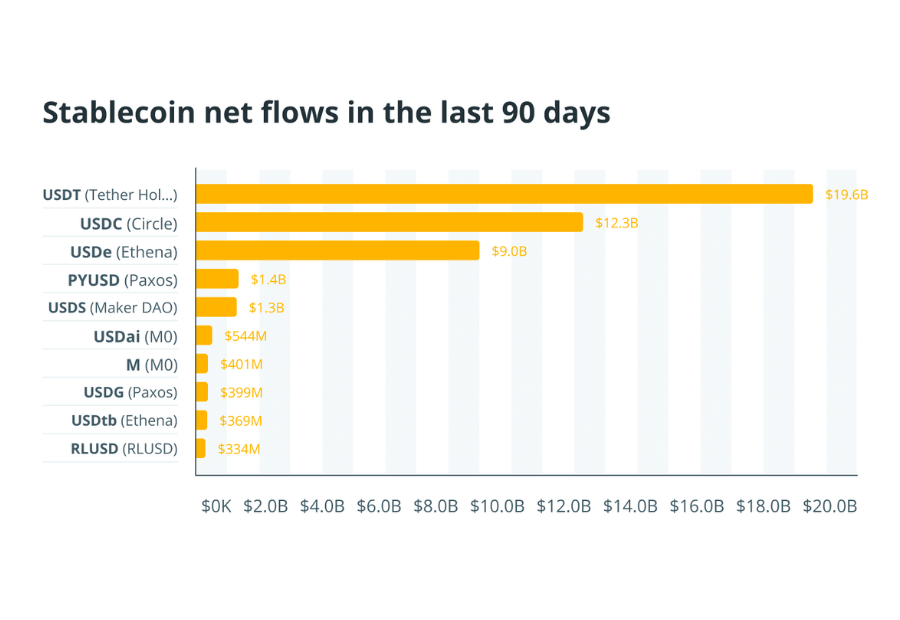Image resolution: width=900 pixels, height=620 pixels.
Task: Select the $9.0B value label
Action: click(x=509, y=251)
